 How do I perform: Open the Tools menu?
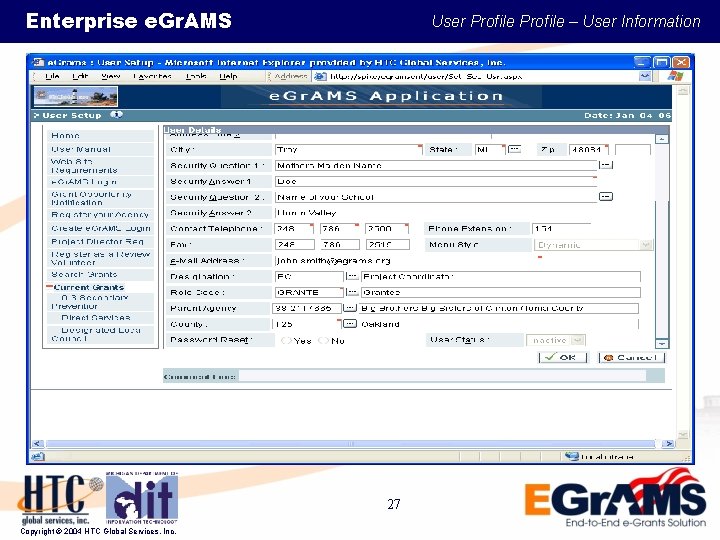point(196,76)
